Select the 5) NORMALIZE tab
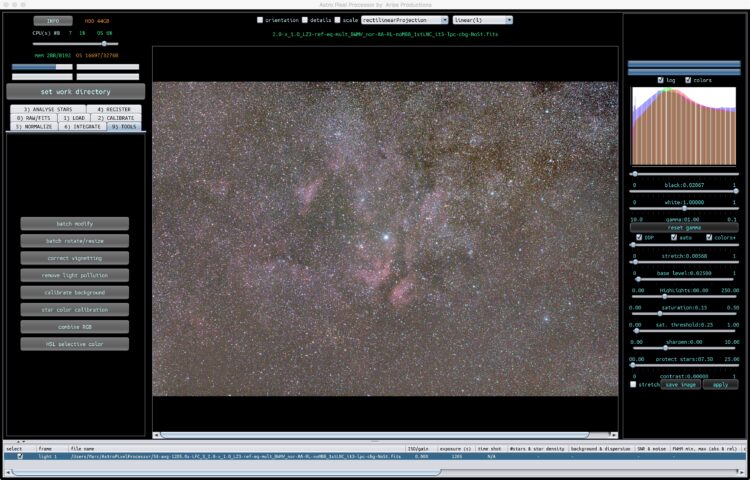 point(34,127)
